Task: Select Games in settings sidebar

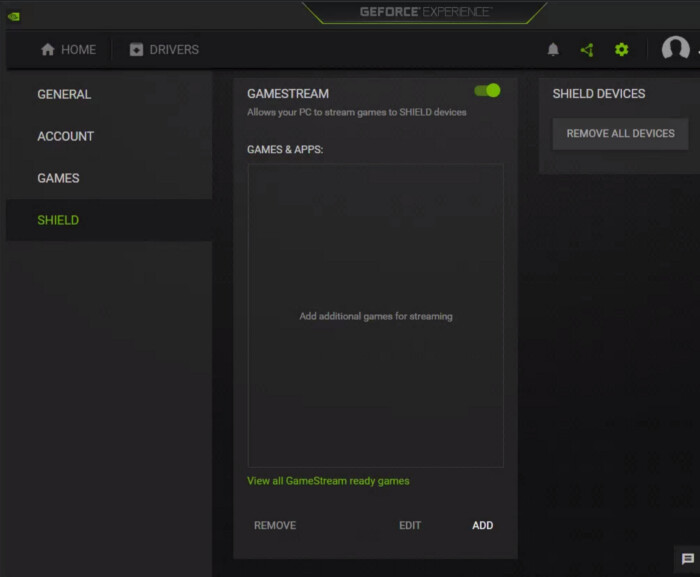Action: [x=58, y=178]
